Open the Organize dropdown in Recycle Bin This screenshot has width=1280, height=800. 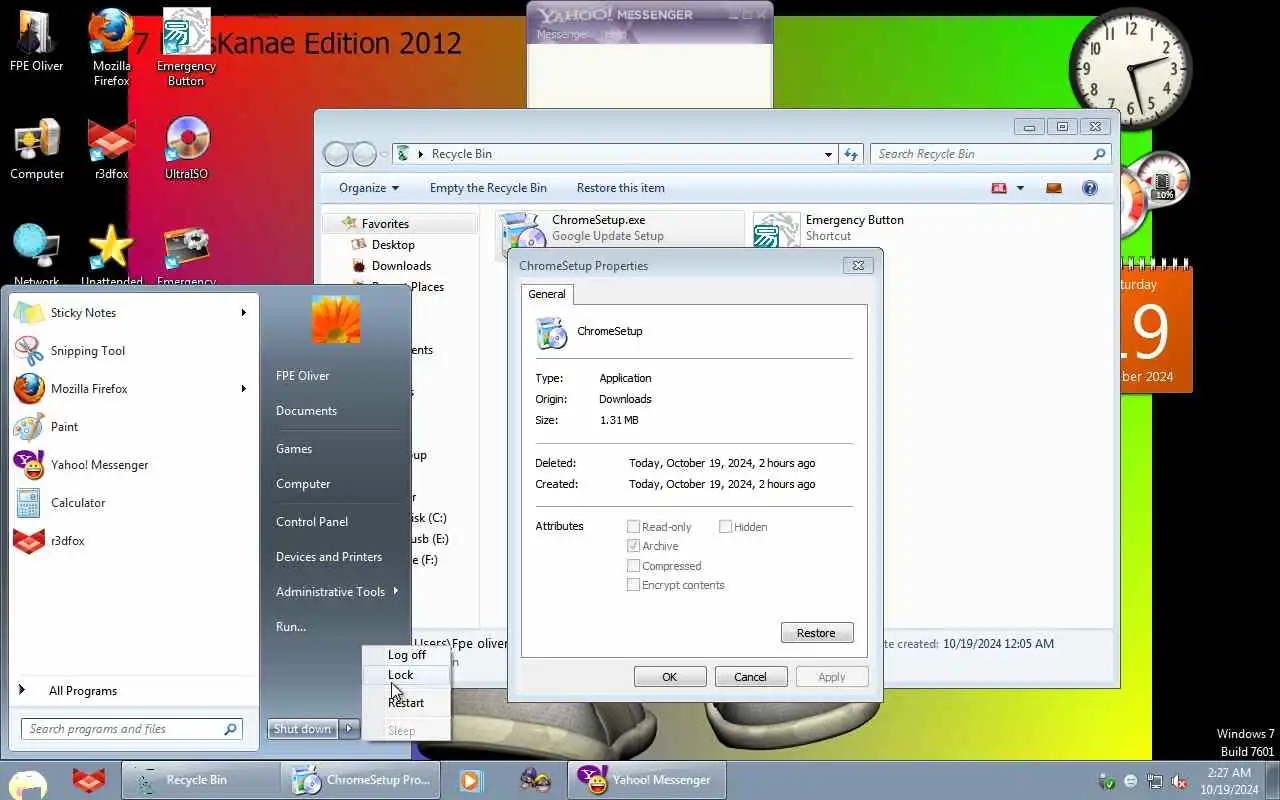pyautogui.click(x=368, y=188)
